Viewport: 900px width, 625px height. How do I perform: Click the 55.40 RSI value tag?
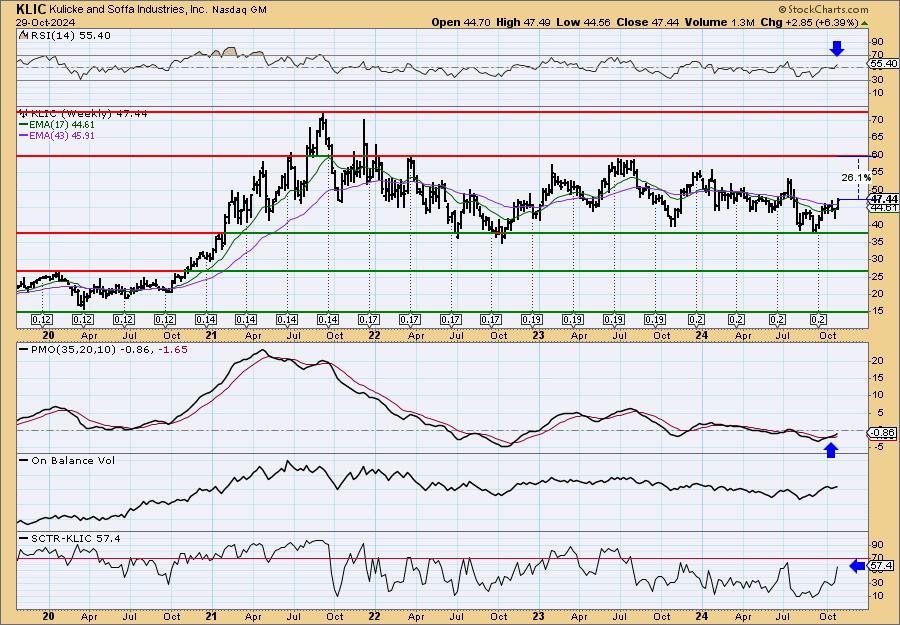883,64
